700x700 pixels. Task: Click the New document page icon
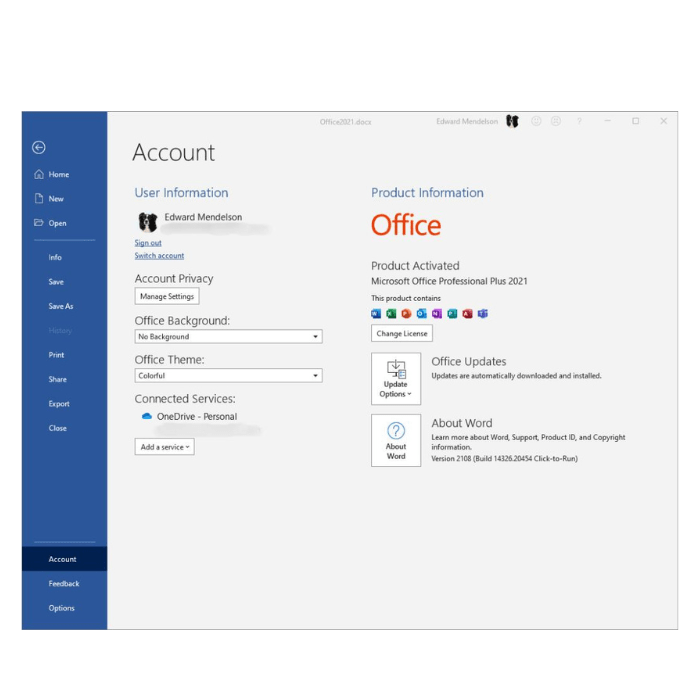click(x=39, y=199)
